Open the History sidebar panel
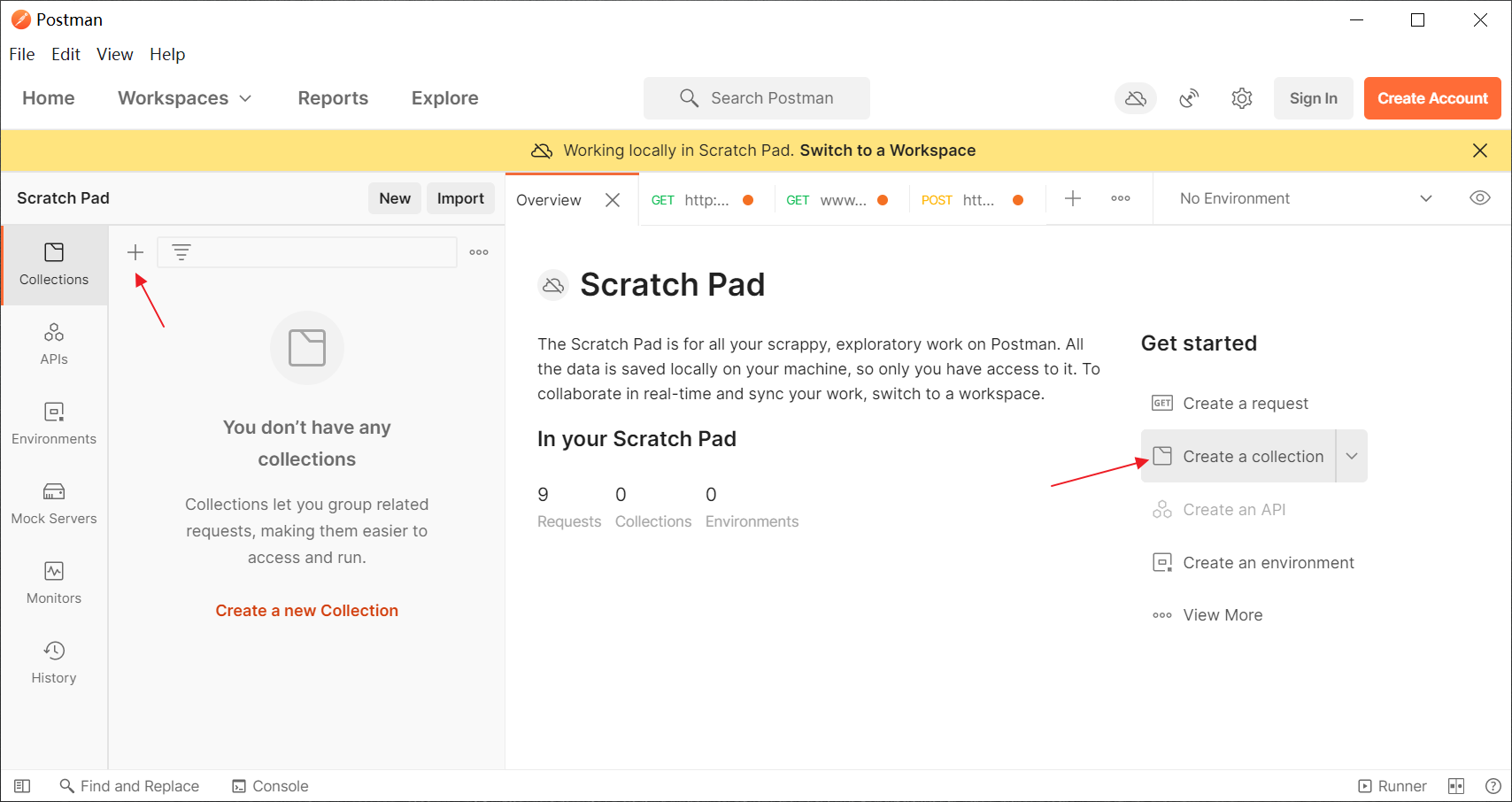This screenshot has height=802, width=1512. (54, 663)
